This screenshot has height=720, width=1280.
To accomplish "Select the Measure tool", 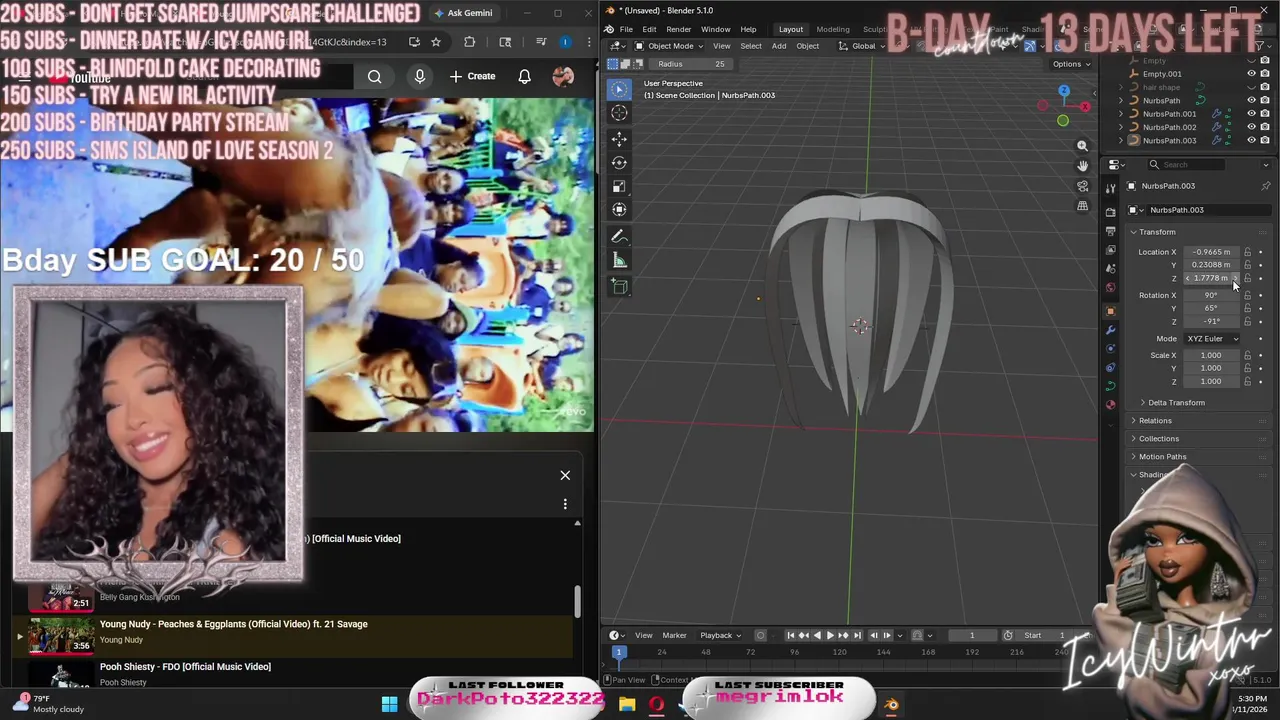I will coord(619,261).
